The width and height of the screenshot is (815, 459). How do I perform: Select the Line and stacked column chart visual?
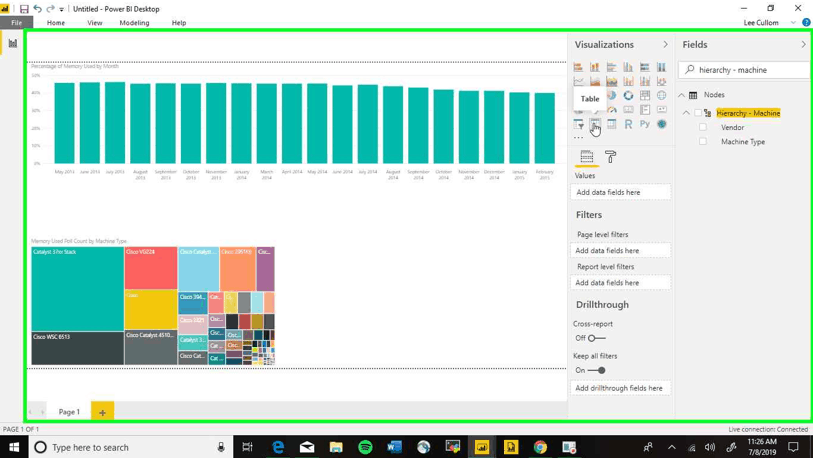[628, 81]
